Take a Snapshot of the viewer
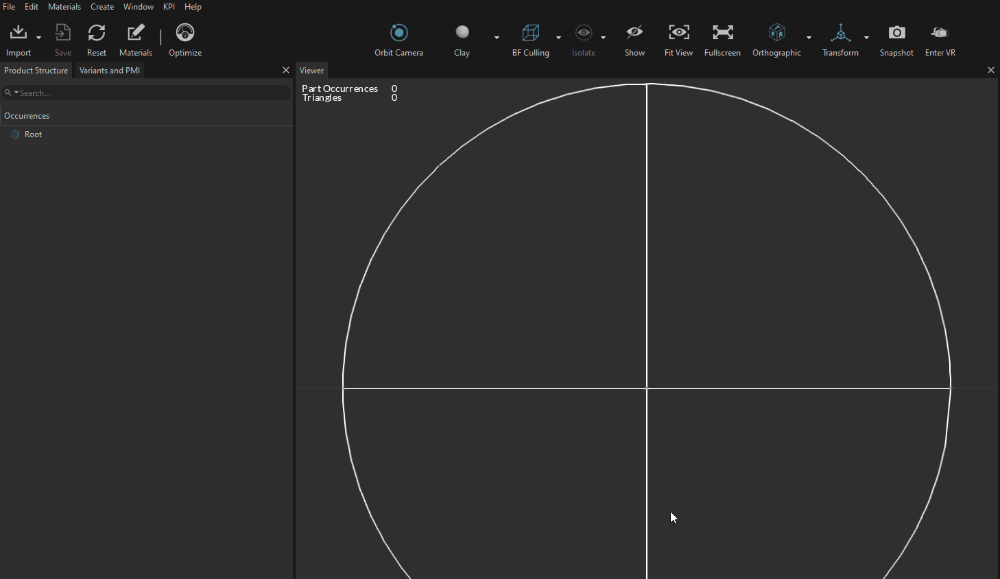Image resolution: width=1000 pixels, height=579 pixels. (x=897, y=33)
